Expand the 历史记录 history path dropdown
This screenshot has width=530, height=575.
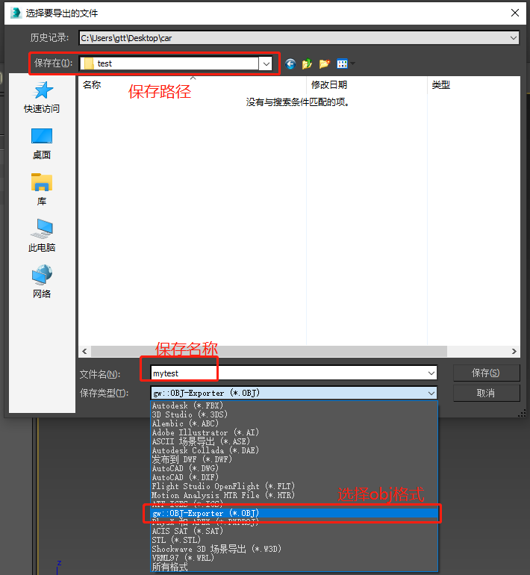point(513,38)
